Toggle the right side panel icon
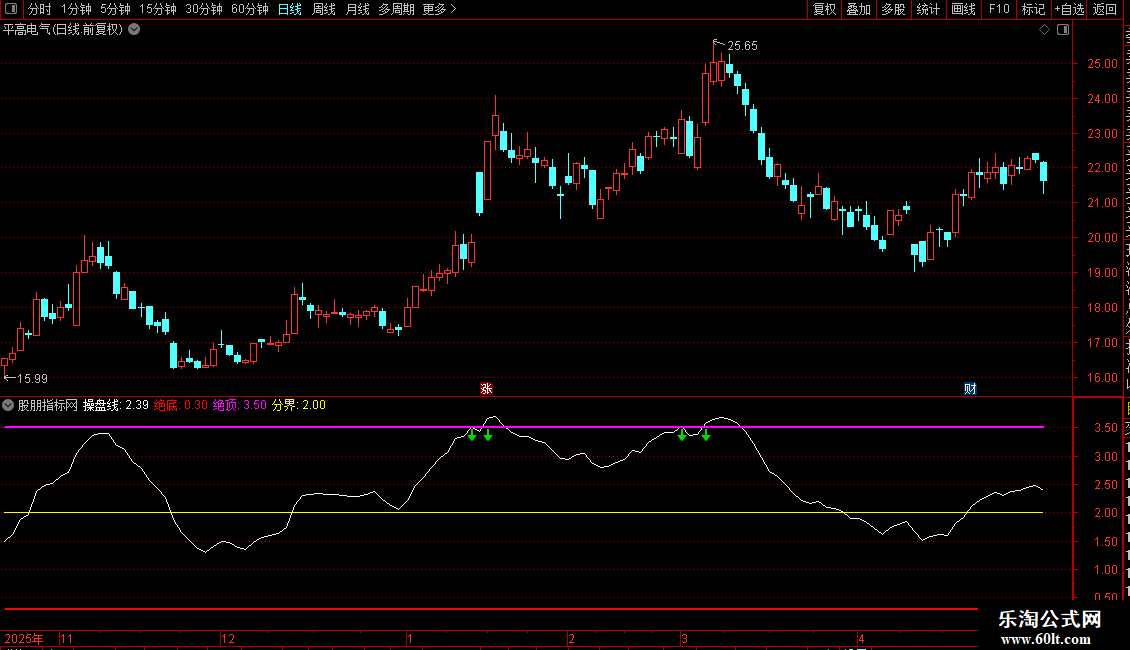1130x650 pixels. click(x=1063, y=30)
